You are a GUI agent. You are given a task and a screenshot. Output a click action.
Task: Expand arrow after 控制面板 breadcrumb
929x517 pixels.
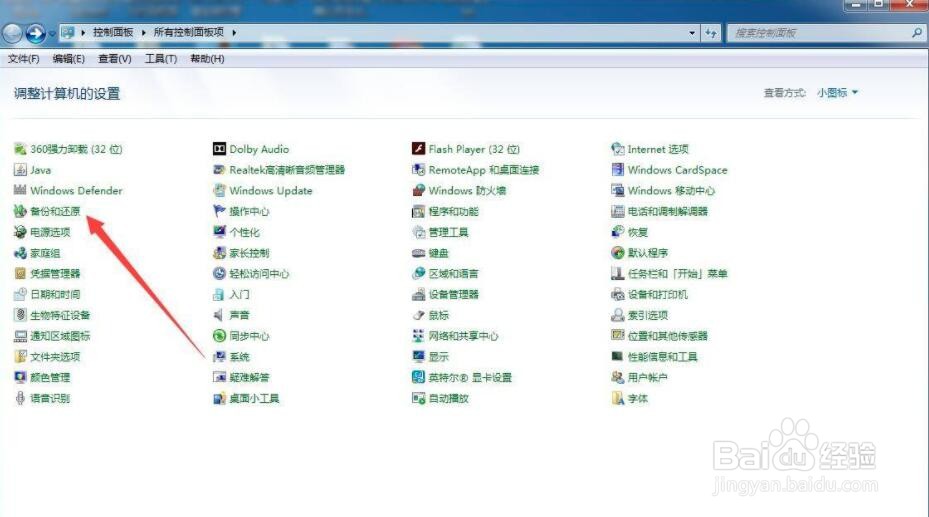click(x=143, y=33)
